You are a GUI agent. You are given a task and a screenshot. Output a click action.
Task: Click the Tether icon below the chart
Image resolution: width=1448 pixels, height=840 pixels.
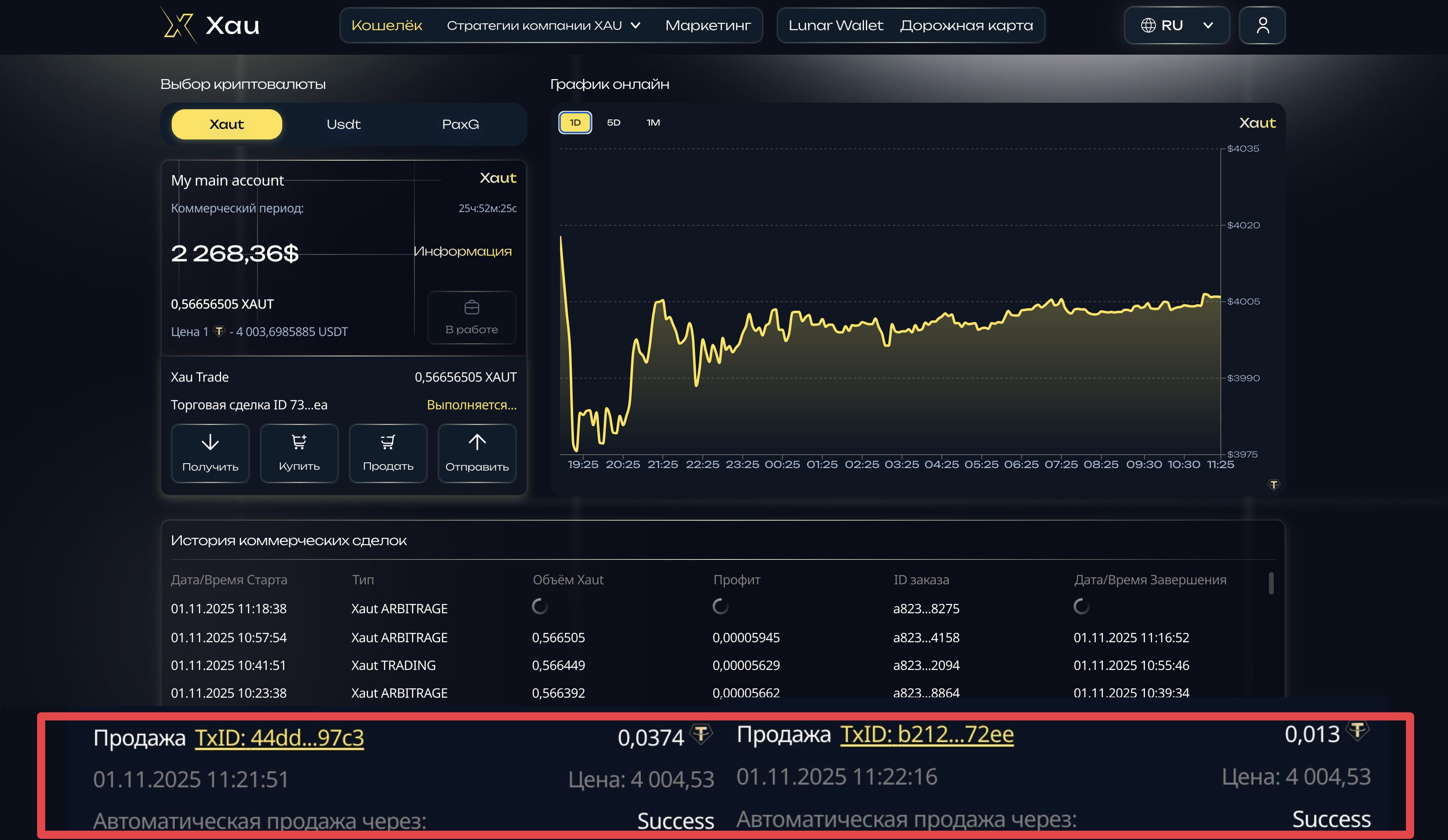coord(1273,485)
